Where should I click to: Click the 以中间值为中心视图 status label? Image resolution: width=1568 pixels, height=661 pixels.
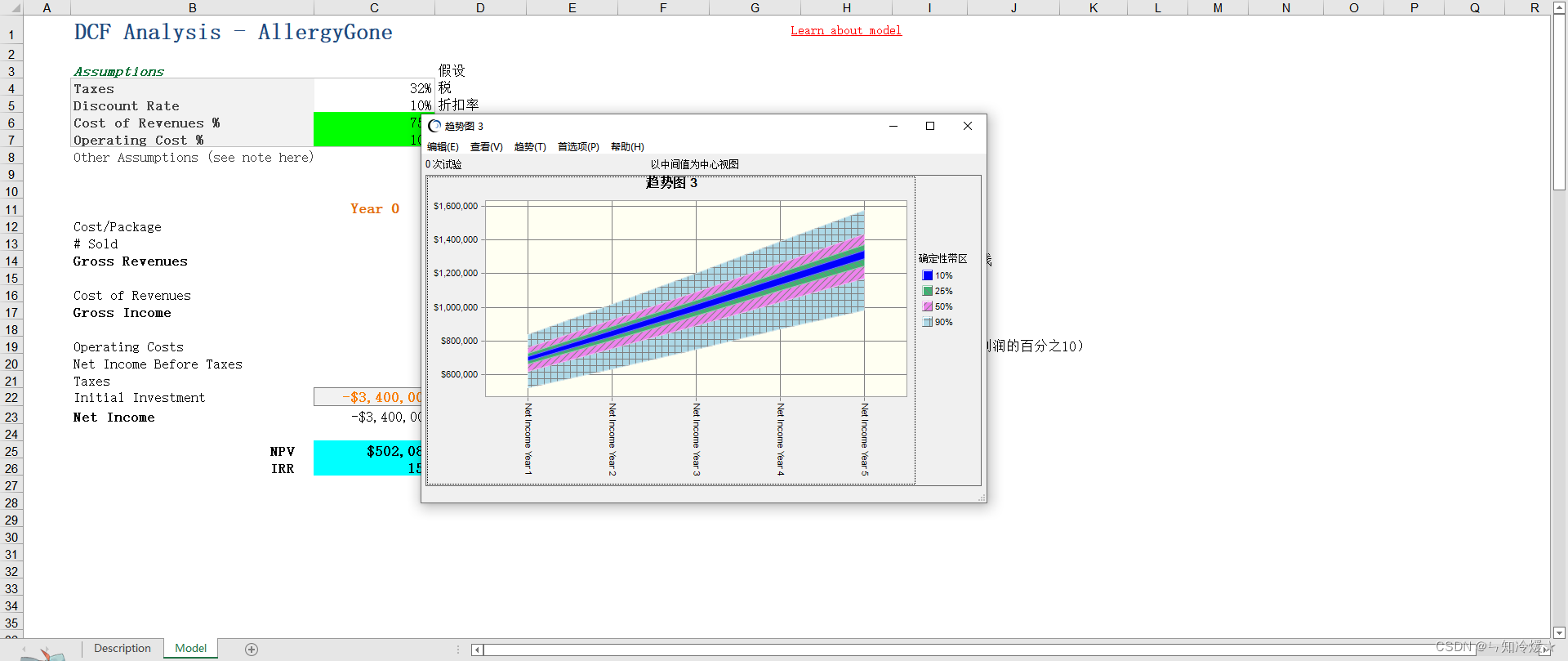695,164
